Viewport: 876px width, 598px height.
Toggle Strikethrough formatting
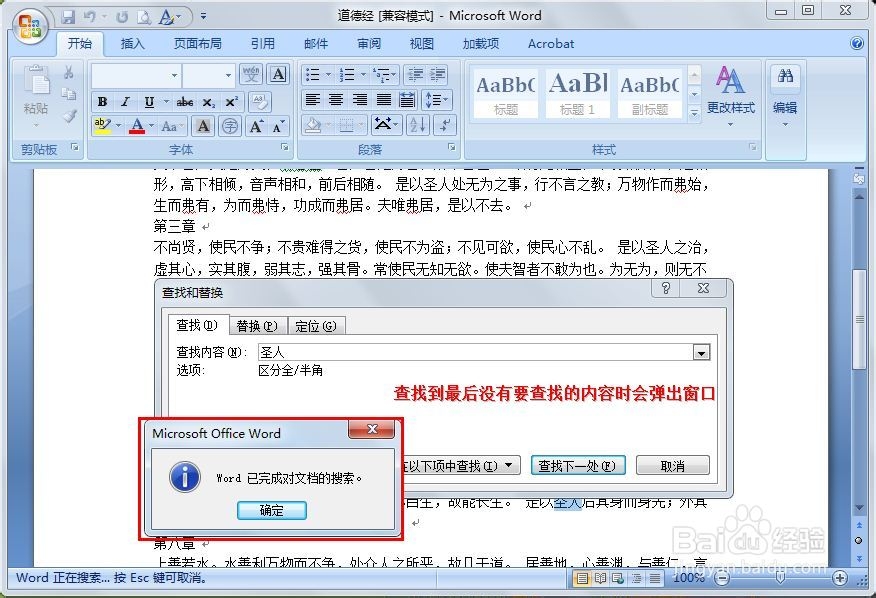(185, 102)
